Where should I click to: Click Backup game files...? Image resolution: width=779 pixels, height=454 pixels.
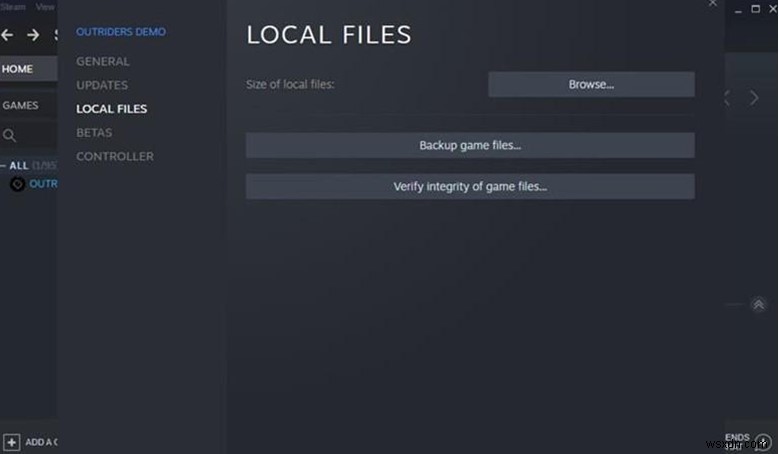[x=470, y=145]
